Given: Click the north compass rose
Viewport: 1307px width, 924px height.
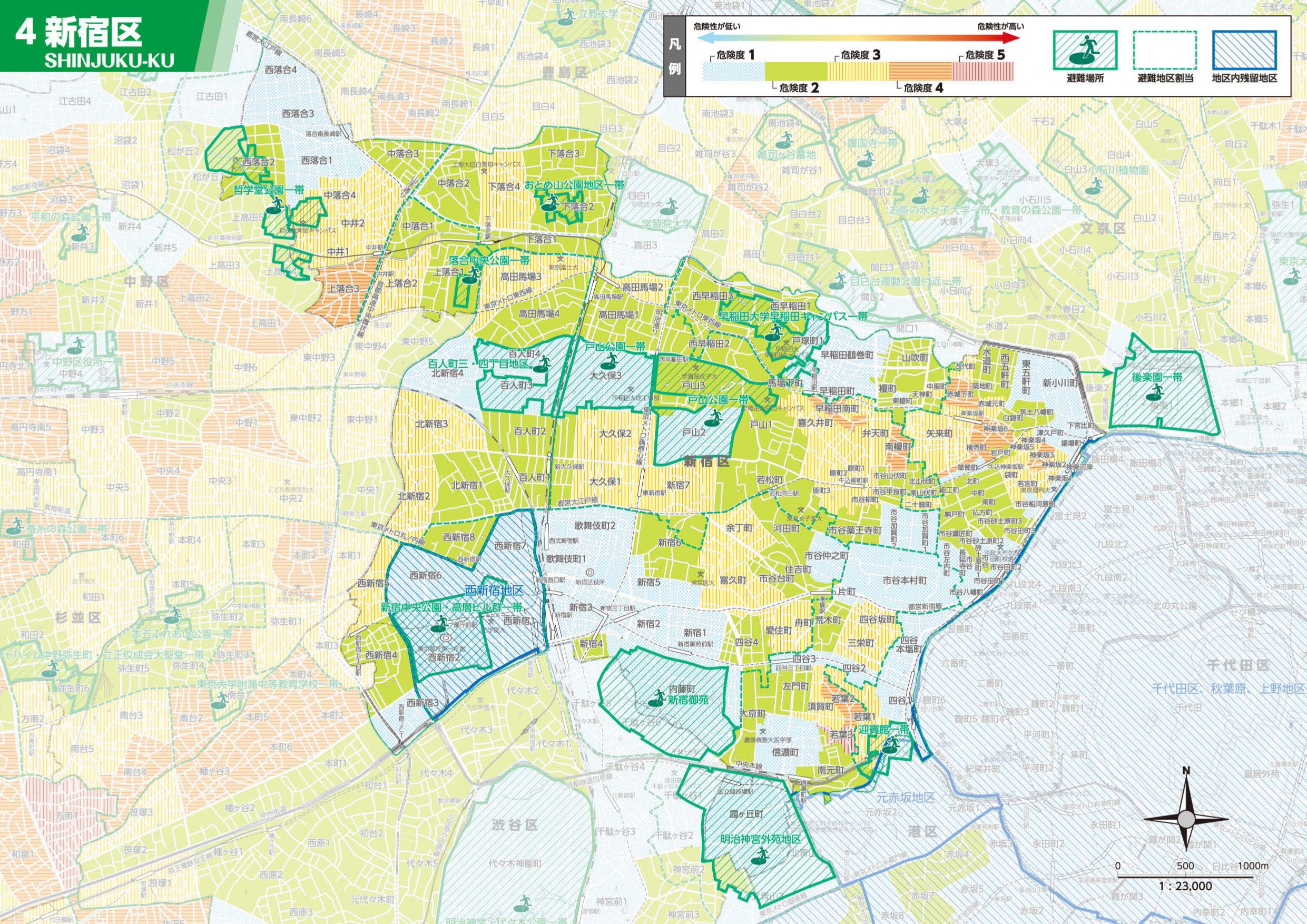Looking at the screenshot, I should (x=1186, y=820).
